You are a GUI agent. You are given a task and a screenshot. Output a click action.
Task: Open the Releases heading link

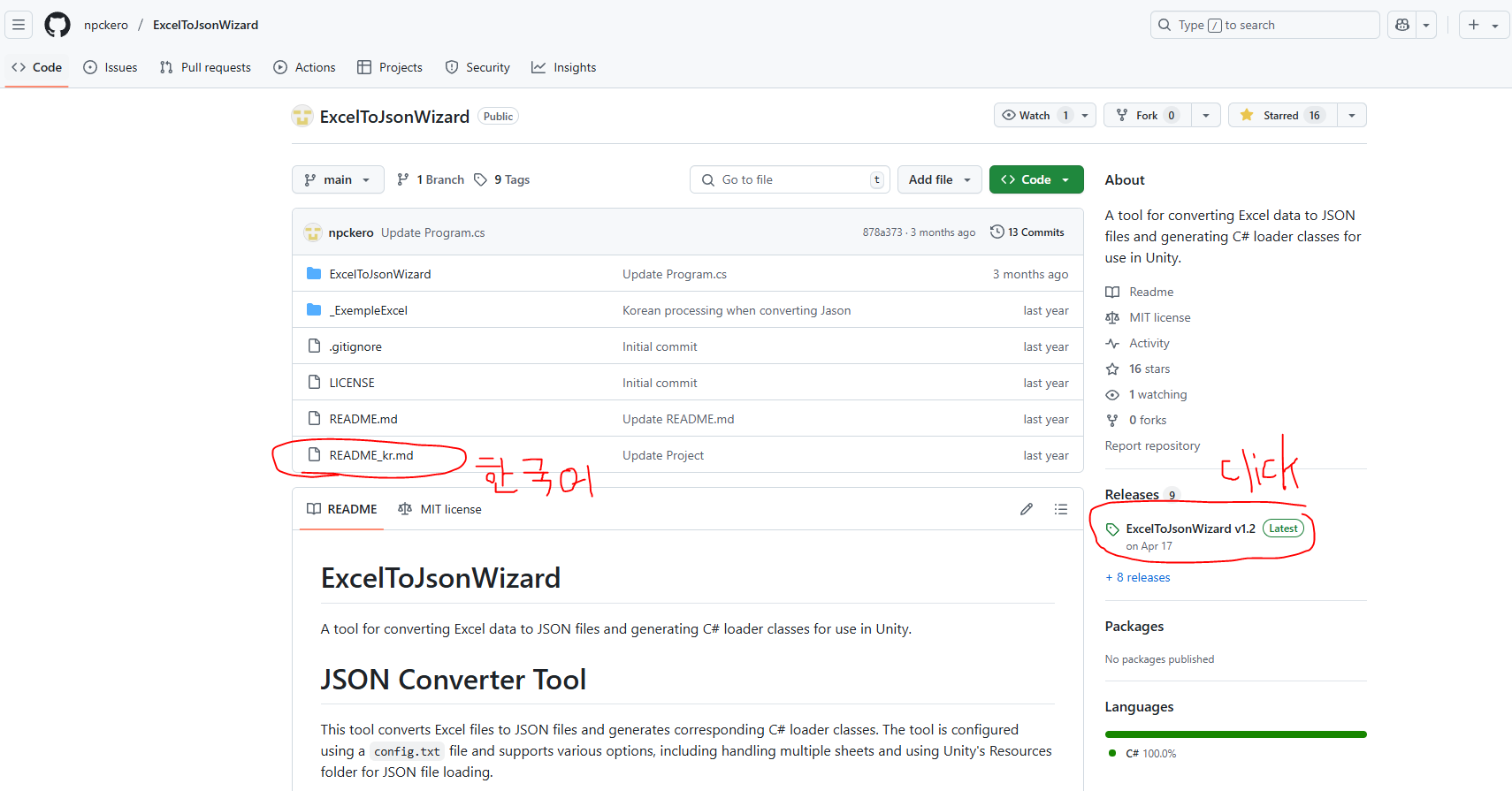click(1142, 494)
